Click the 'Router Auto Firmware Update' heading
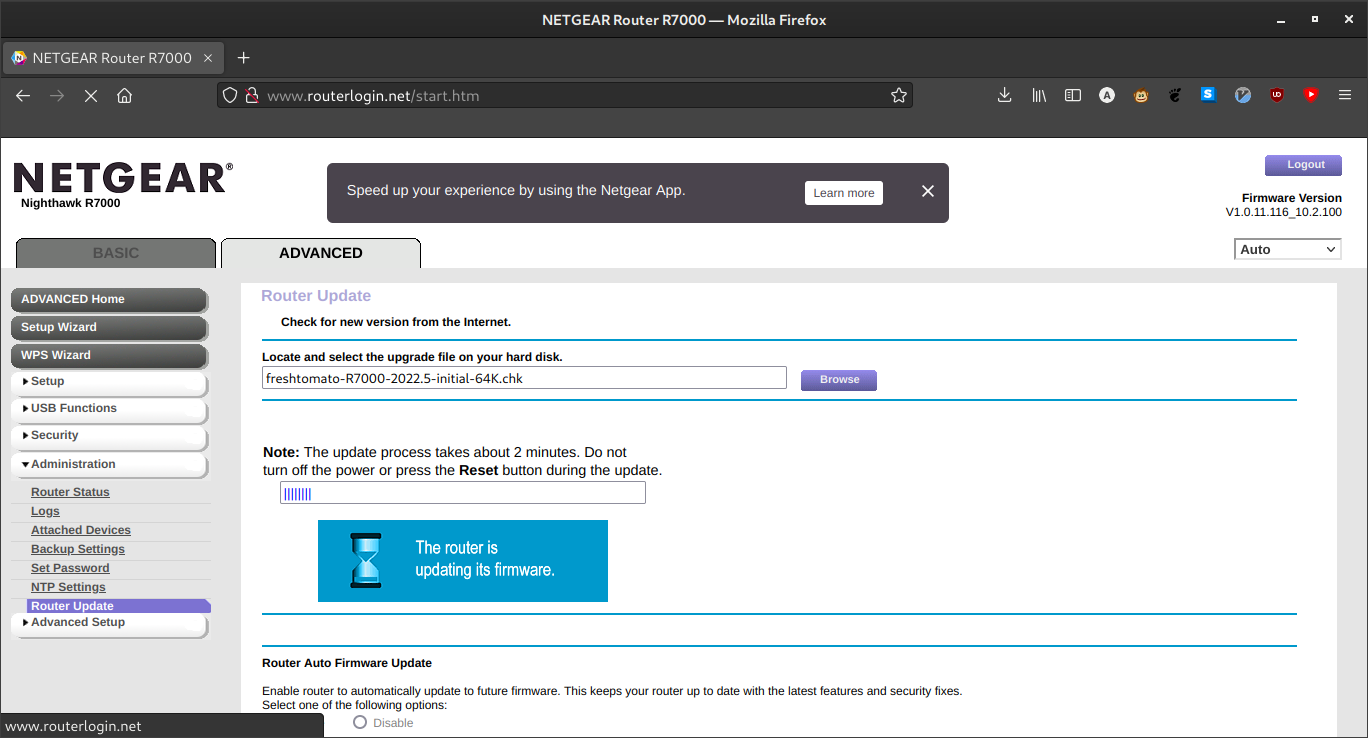The width and height of the screenshot is (1368, 738). [347, 663]
